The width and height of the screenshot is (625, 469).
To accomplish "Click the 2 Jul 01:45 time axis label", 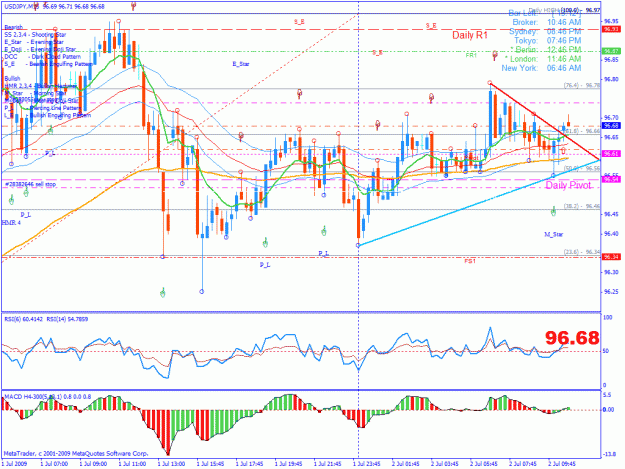I will (405, 464).
